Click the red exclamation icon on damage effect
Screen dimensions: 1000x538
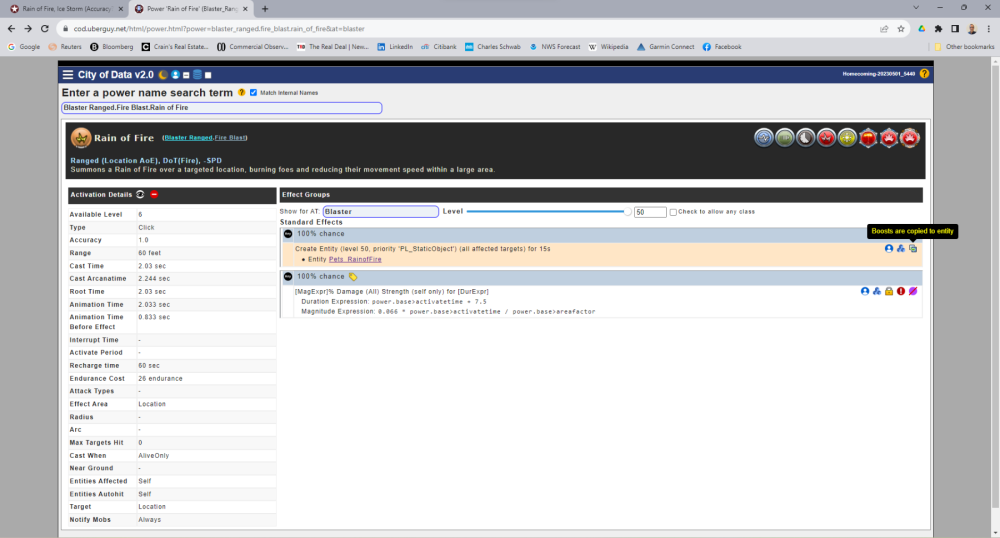[901, 291]
